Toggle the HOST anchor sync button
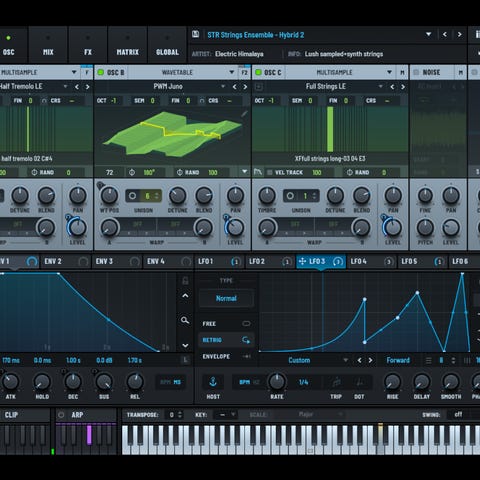480x480 pixels. pos(213,382)
